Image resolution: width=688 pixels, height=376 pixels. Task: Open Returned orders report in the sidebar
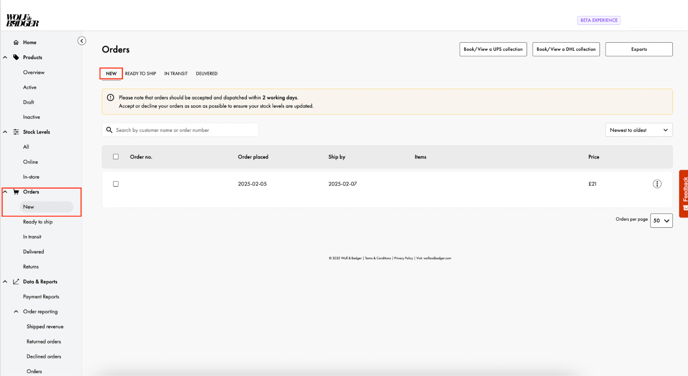[x=44, y=341]
